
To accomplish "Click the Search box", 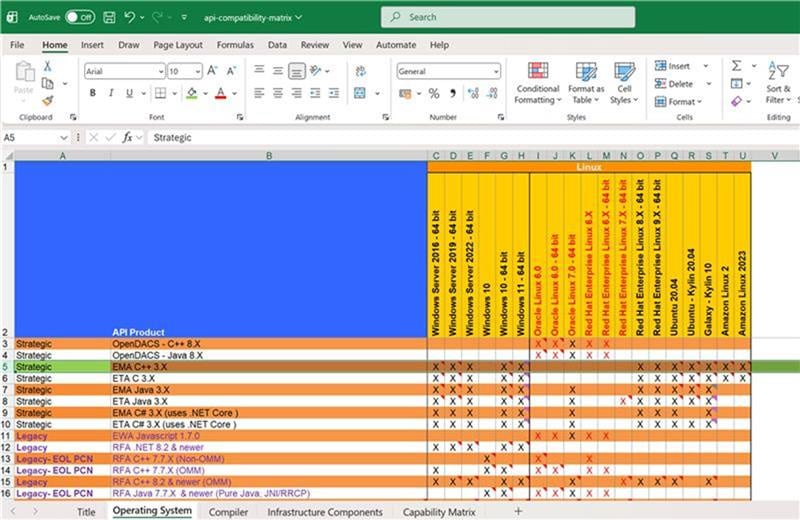I will (508, 17).
